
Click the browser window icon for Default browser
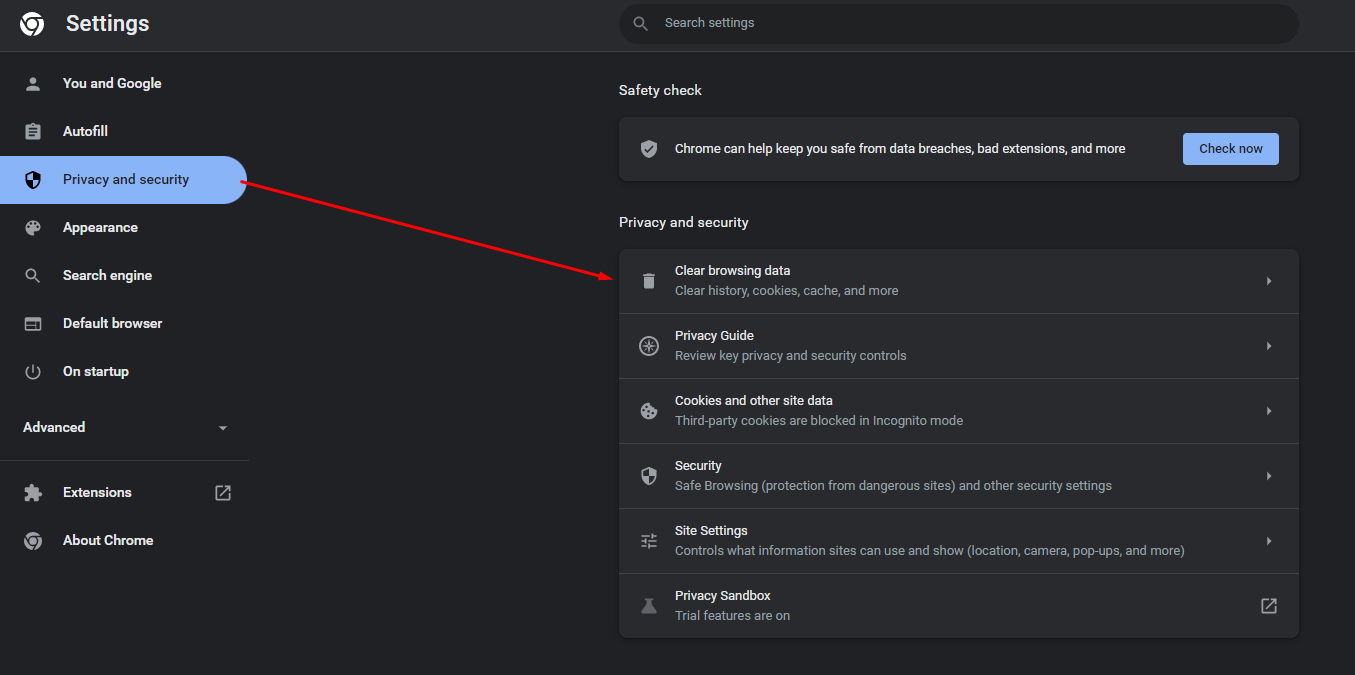[33, 324]
